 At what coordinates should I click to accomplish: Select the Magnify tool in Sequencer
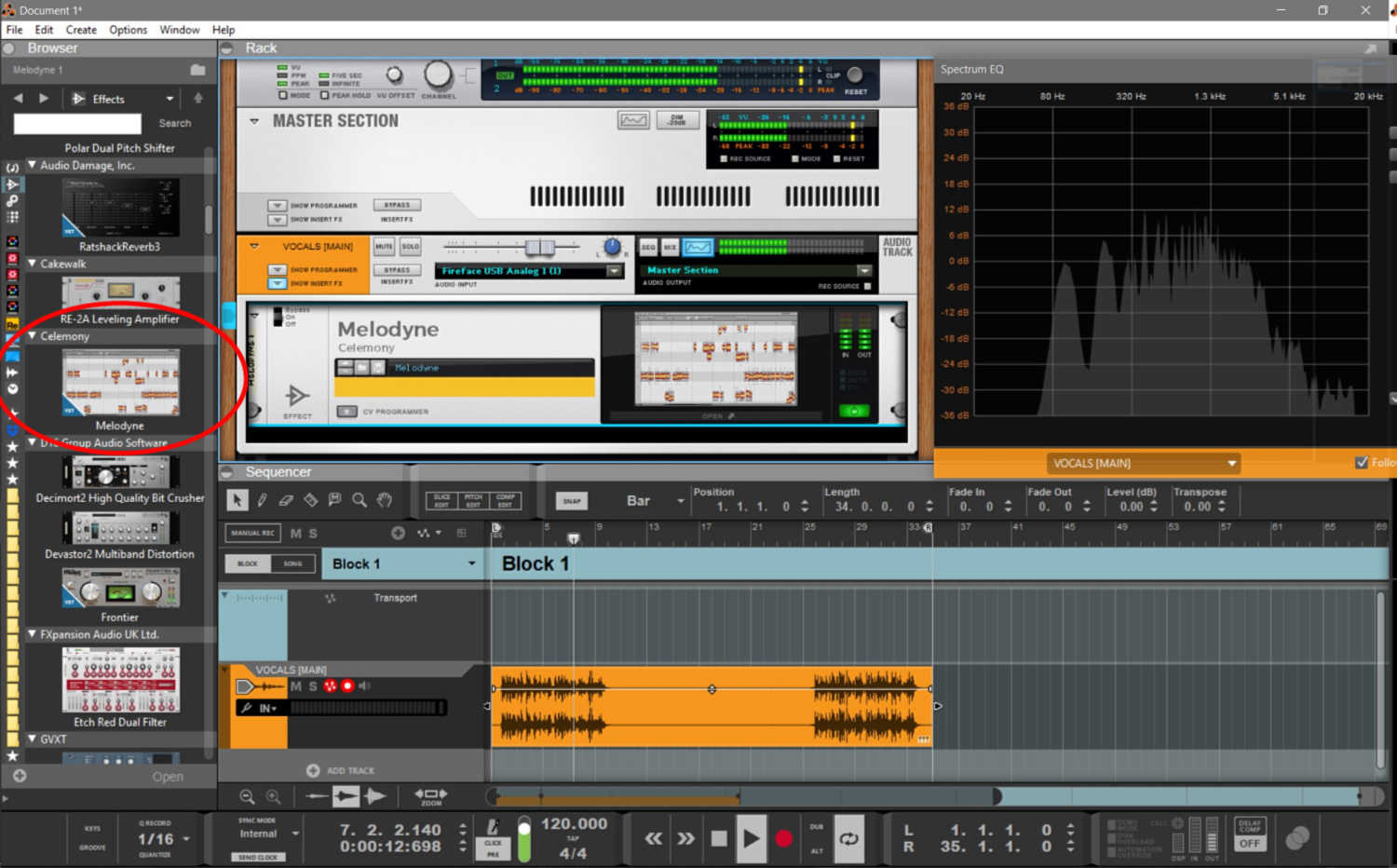tap(359, 500)
